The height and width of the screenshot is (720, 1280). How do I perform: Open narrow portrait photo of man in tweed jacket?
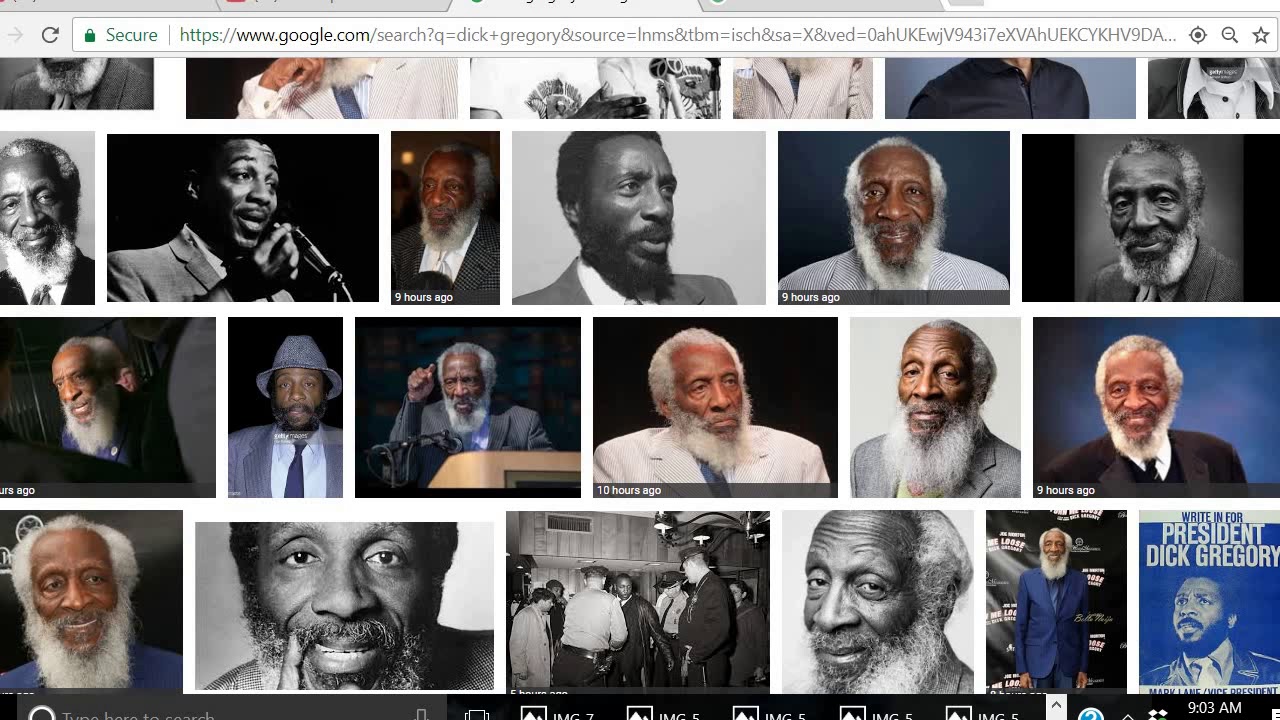pos(445,218)
